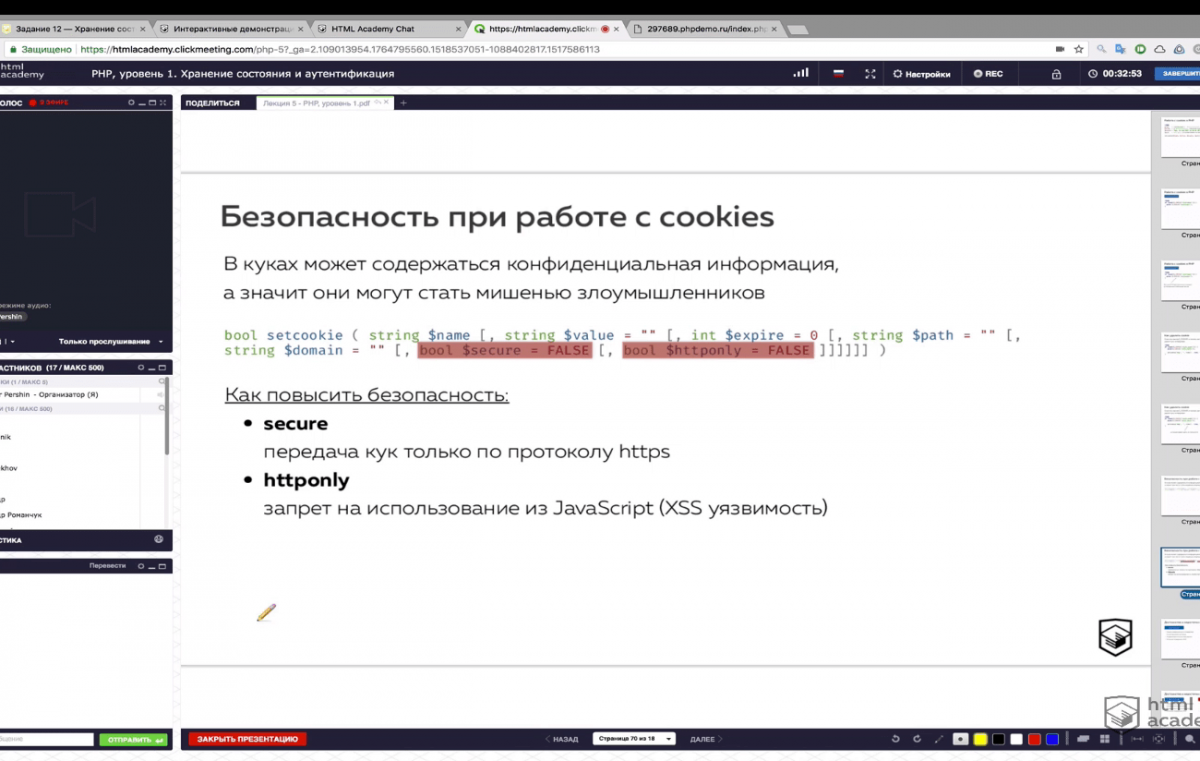The width and height of the screenshot is (1200, 761).
Task: Fit the slide to screen
Action: click(1159, 739)
